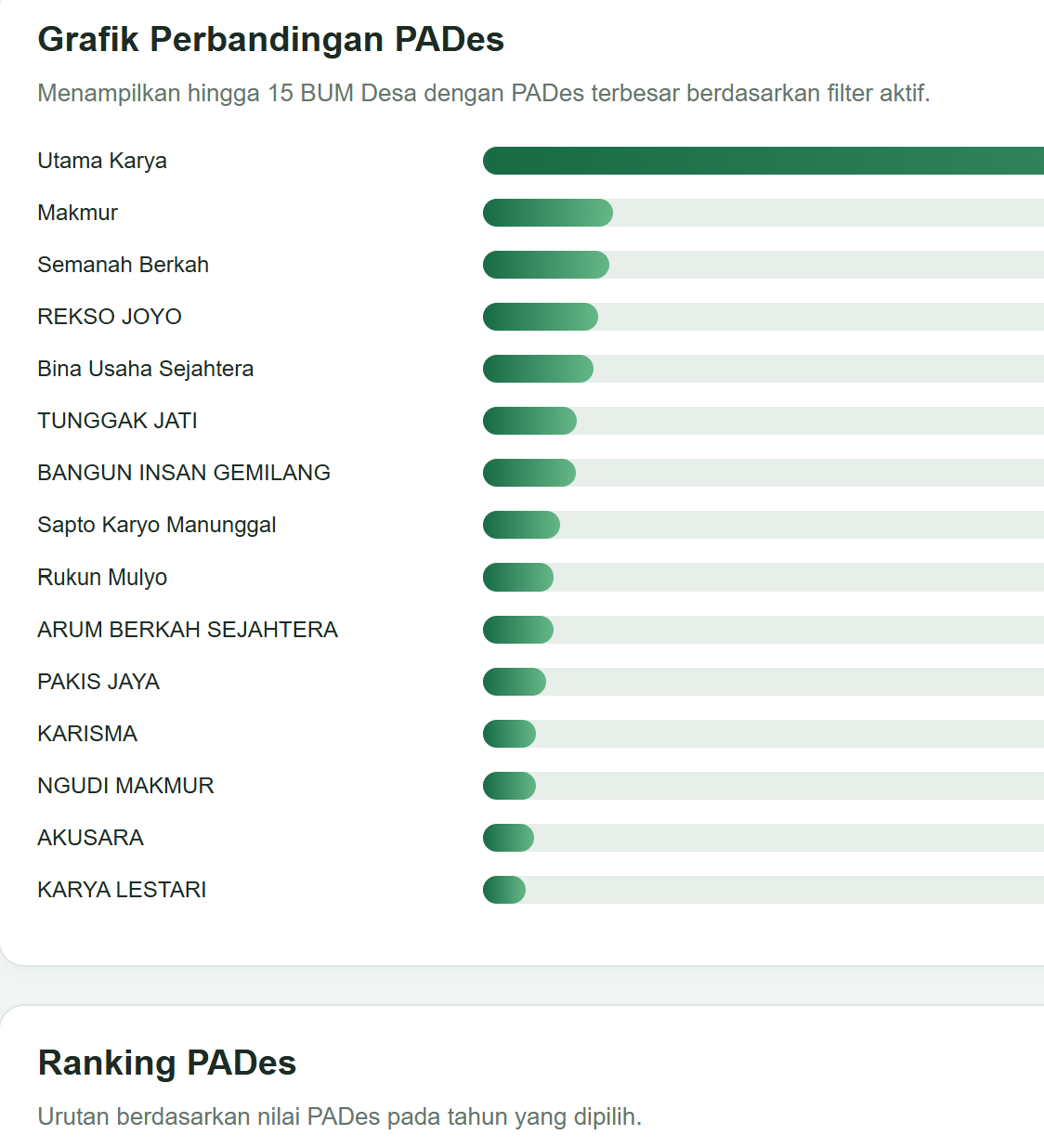Viewport: 1044px width, 1148px height.
Task: Click the KARYA LESTARI chart bar
Action: 504,890
